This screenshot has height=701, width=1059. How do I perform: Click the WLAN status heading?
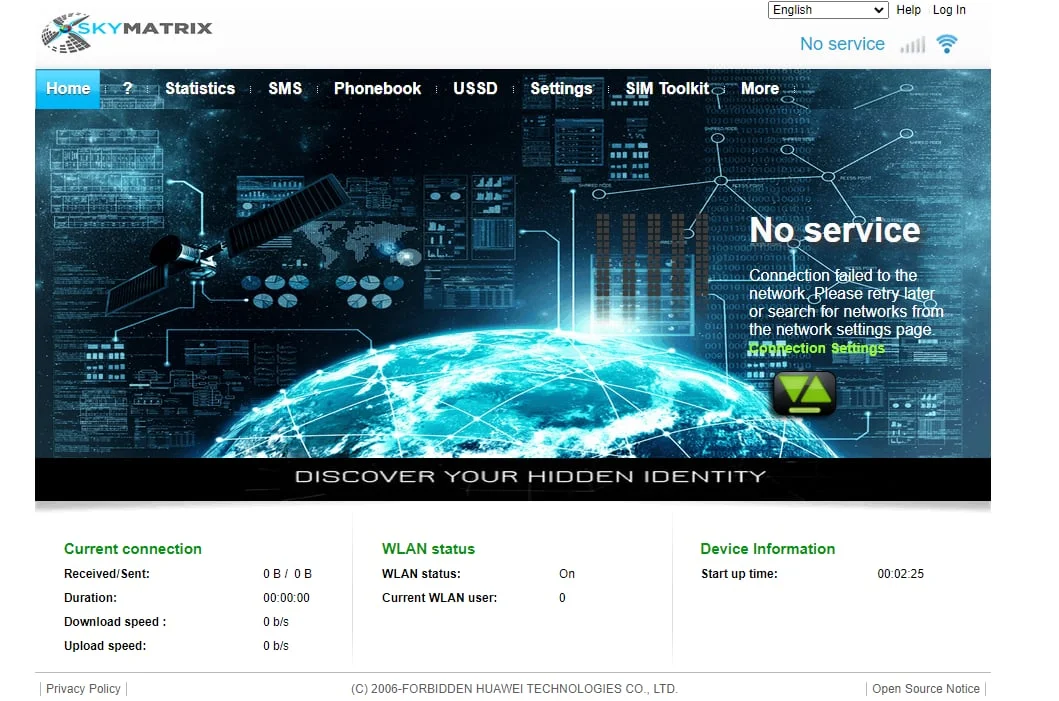(428, 549)
